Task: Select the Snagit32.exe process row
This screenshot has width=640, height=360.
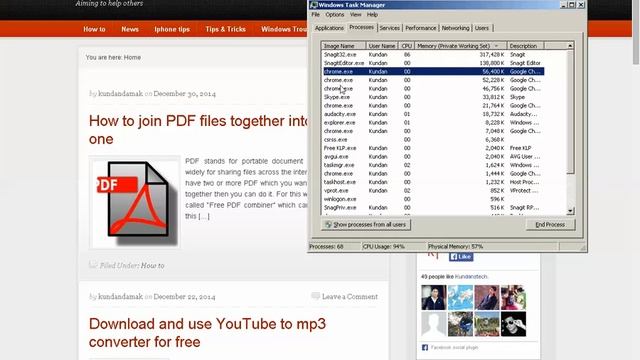Action: tap(433, 54)
